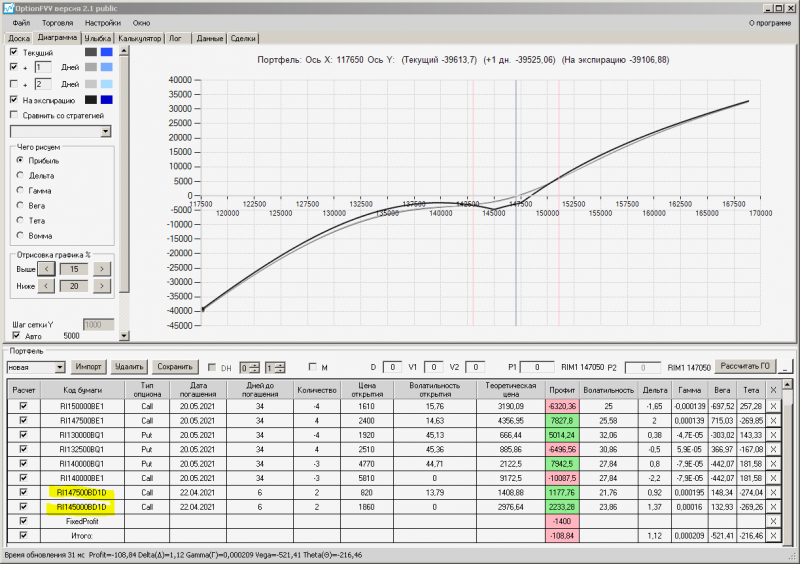Select the Прибыль radio button
Screen dimensions: 800x564
click(x=20, y=160)
